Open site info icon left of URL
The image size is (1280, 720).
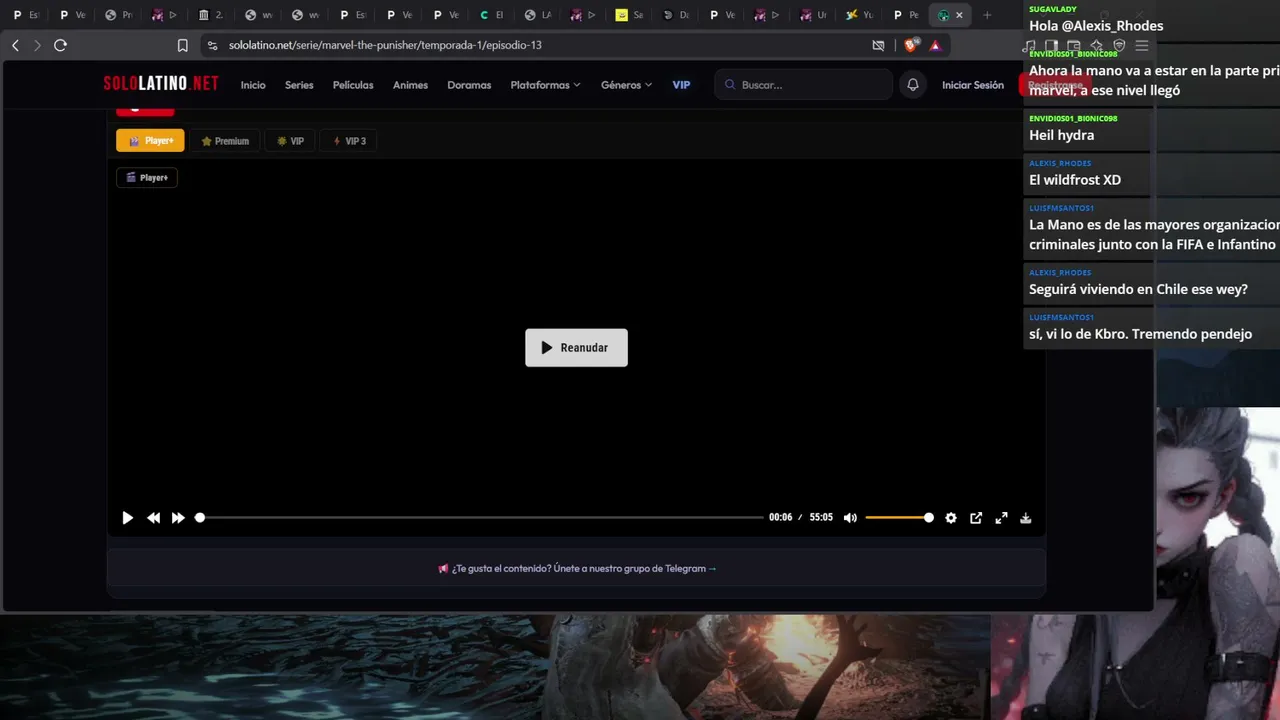click(212, 45)
